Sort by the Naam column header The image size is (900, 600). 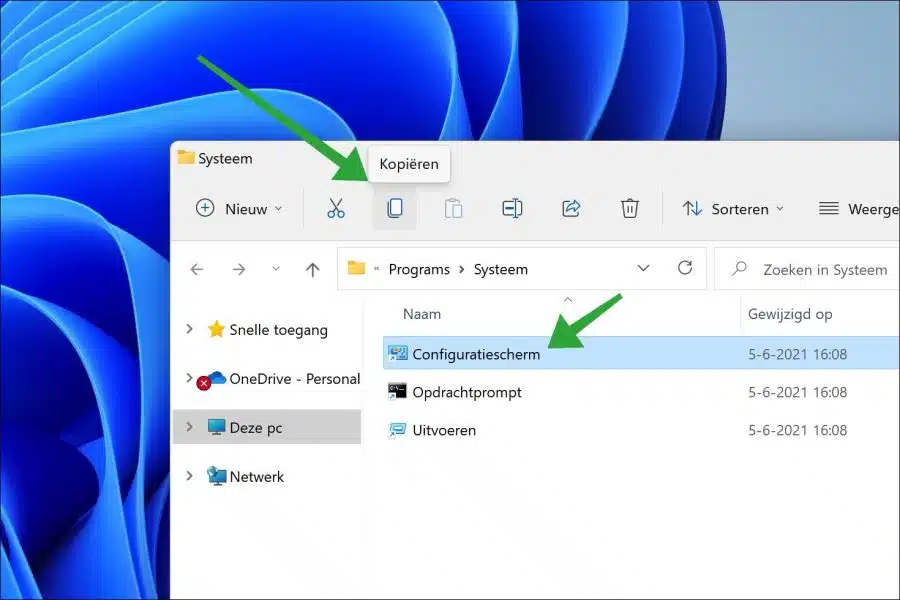[422, 314]
